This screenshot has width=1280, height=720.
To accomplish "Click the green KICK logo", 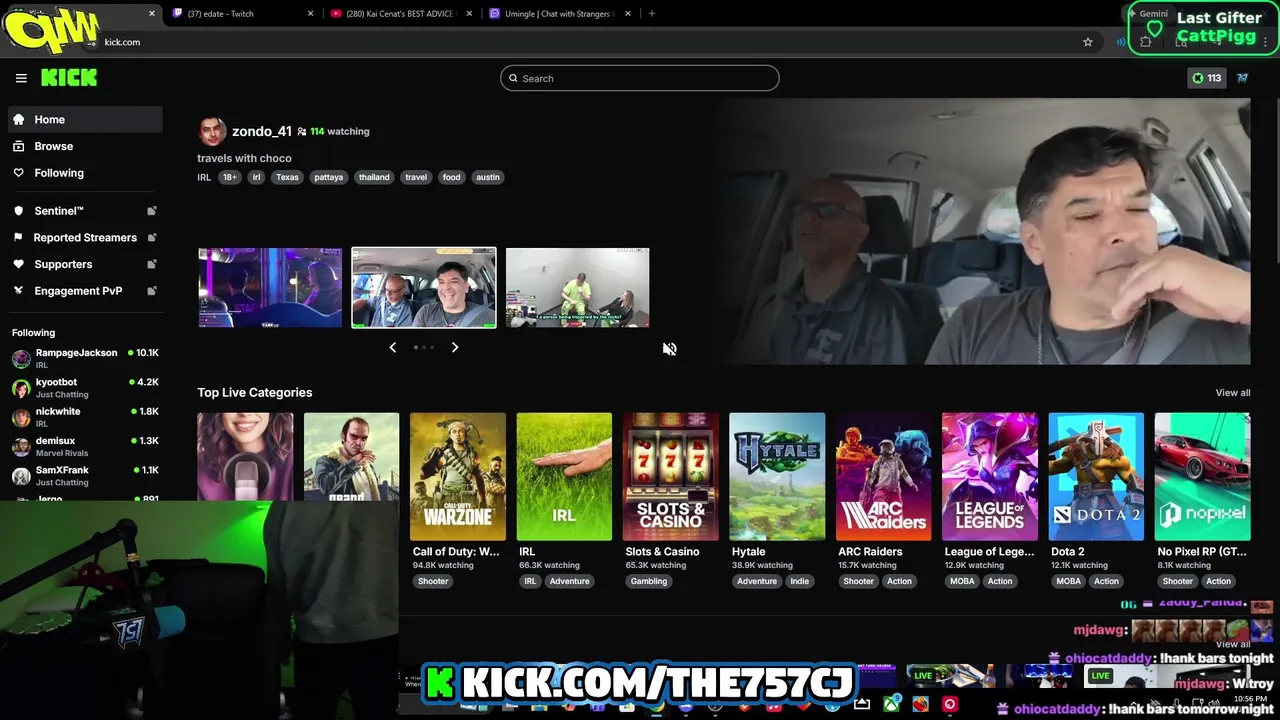I will coord(69,78).
